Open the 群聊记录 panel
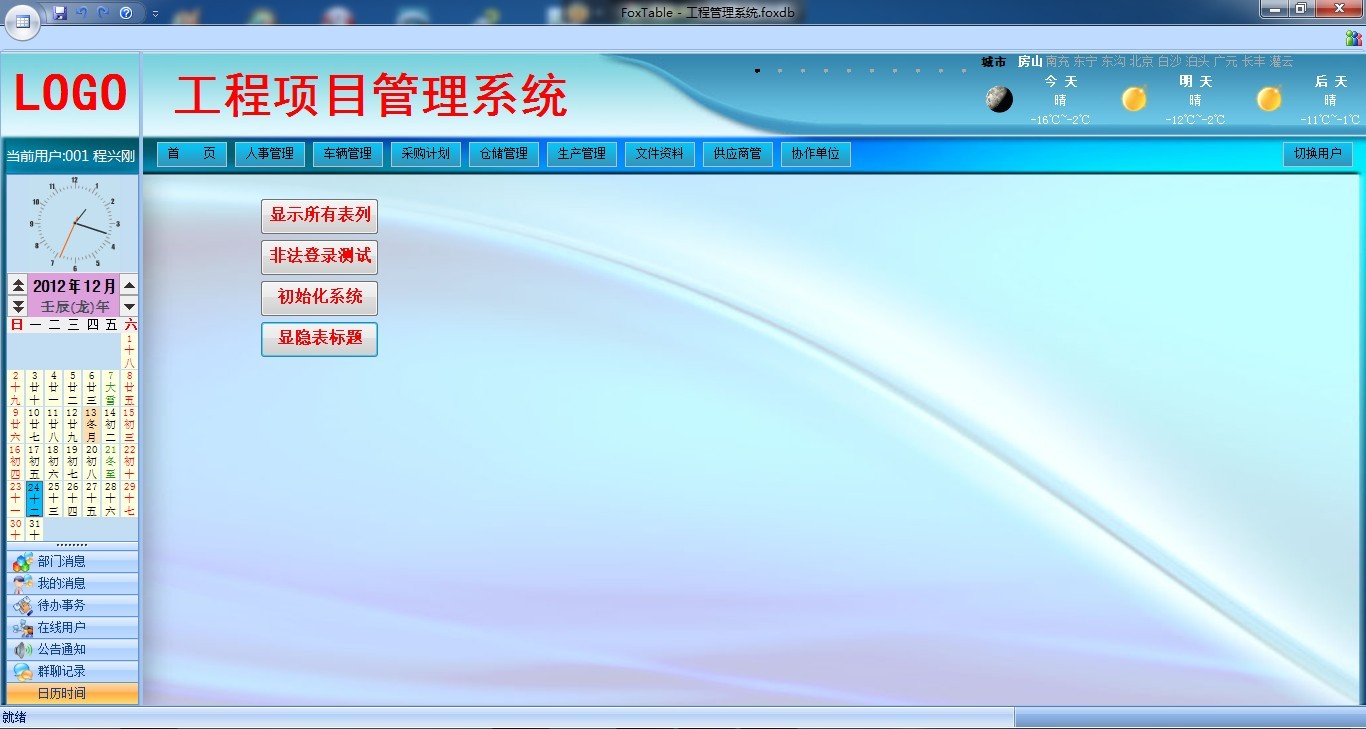Screen dimensions: 1366x729 click(73, 672)
